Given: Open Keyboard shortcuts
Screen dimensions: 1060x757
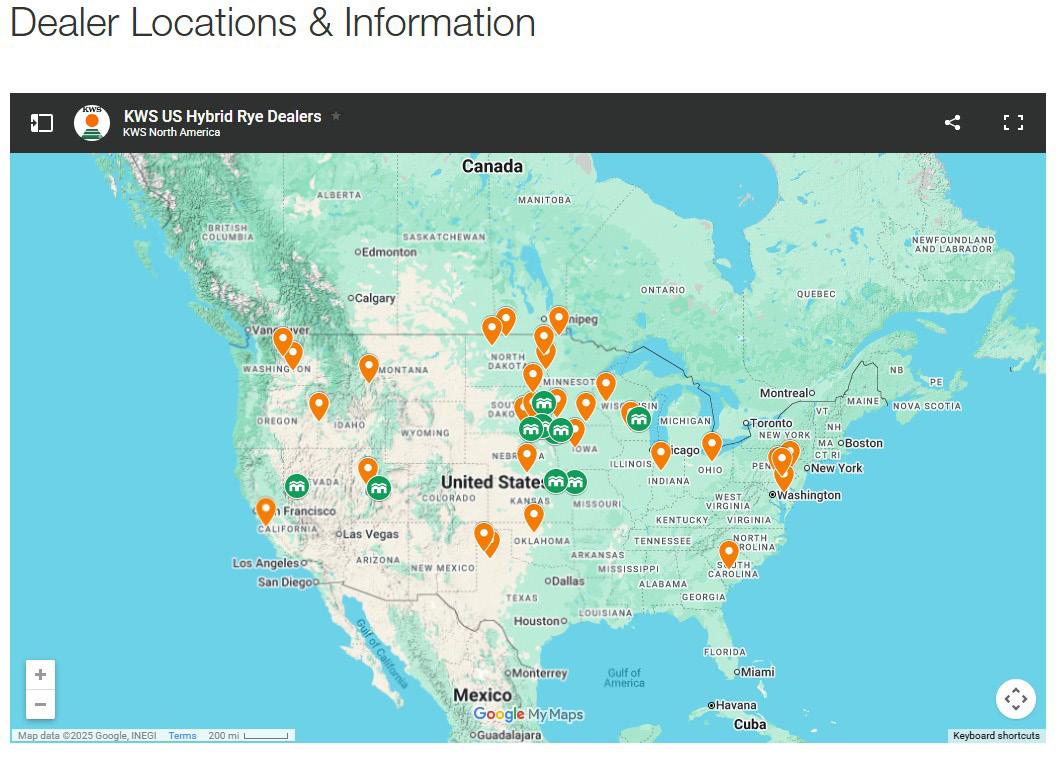Looking at the screenshot, I should [x=996, y=735].
